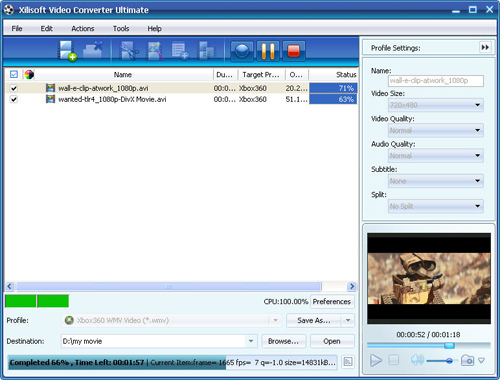
Task: Uncheck wanted-tlr4_1080p-DivX Movie.avi checkbox
Action: [x=14, y=99]
